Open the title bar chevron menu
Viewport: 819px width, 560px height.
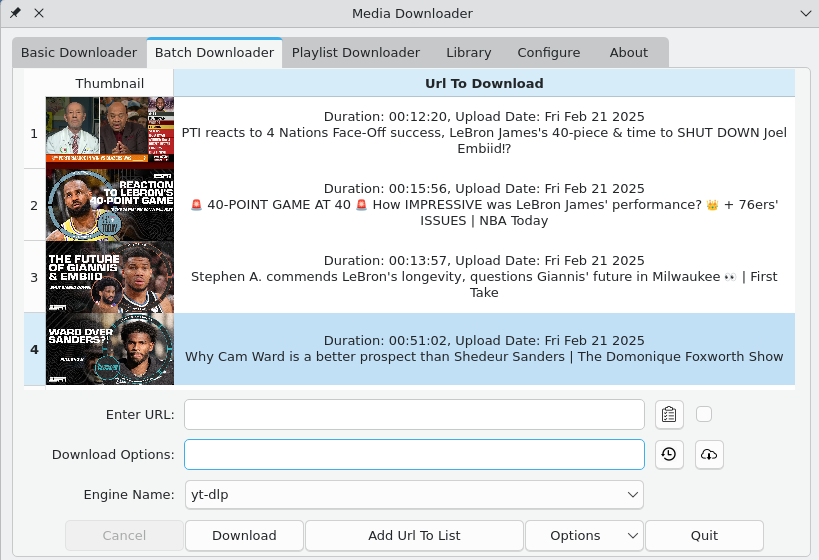click(x=805, y=13)
